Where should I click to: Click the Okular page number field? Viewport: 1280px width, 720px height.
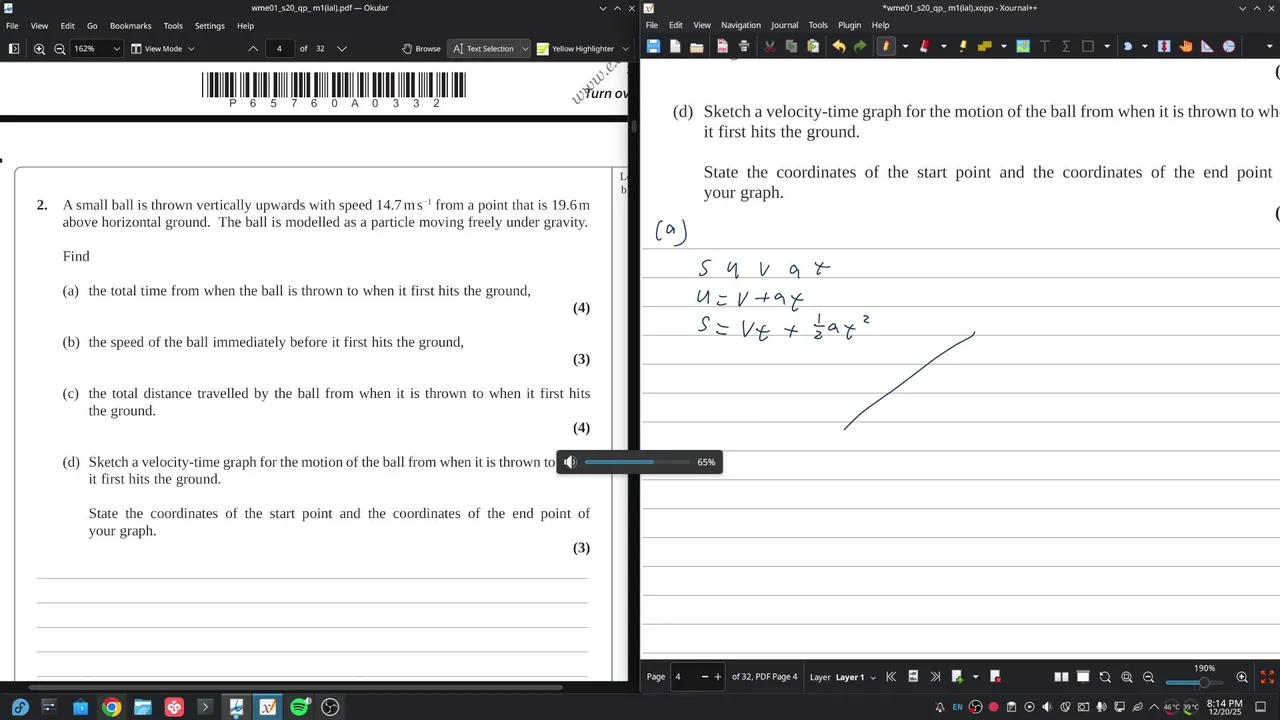[279, 48]
